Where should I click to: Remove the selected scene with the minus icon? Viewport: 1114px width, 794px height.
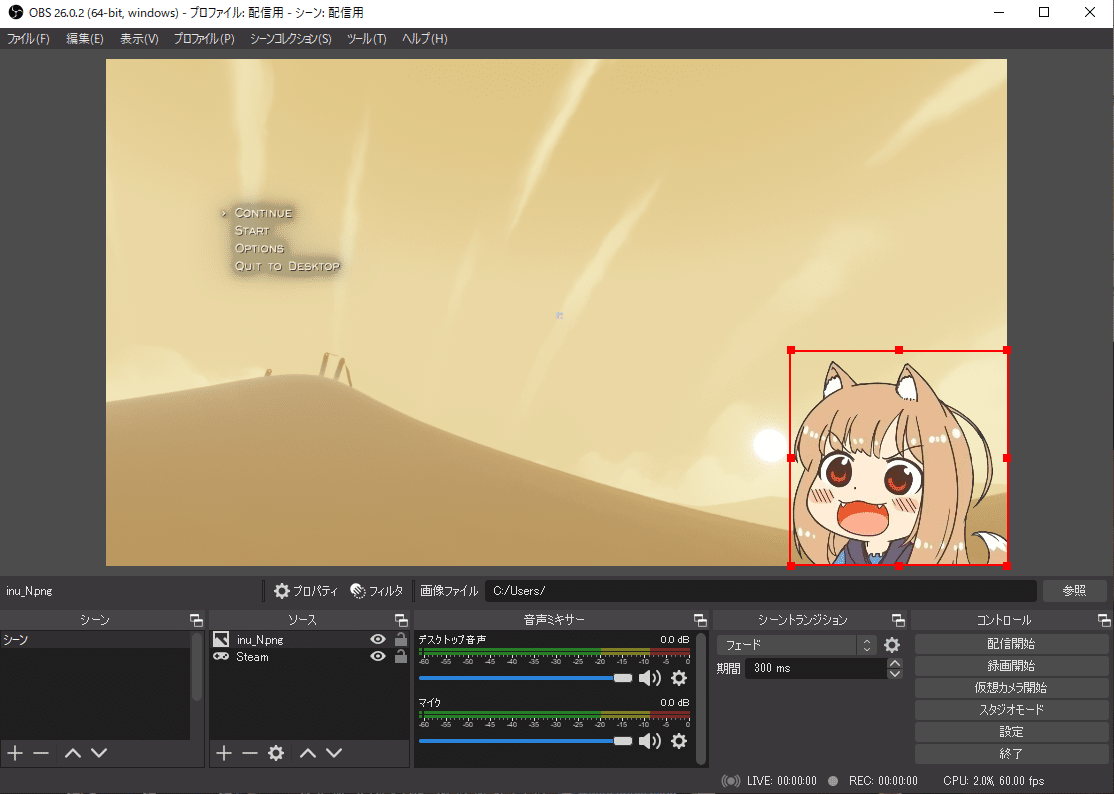coord(41,753)
